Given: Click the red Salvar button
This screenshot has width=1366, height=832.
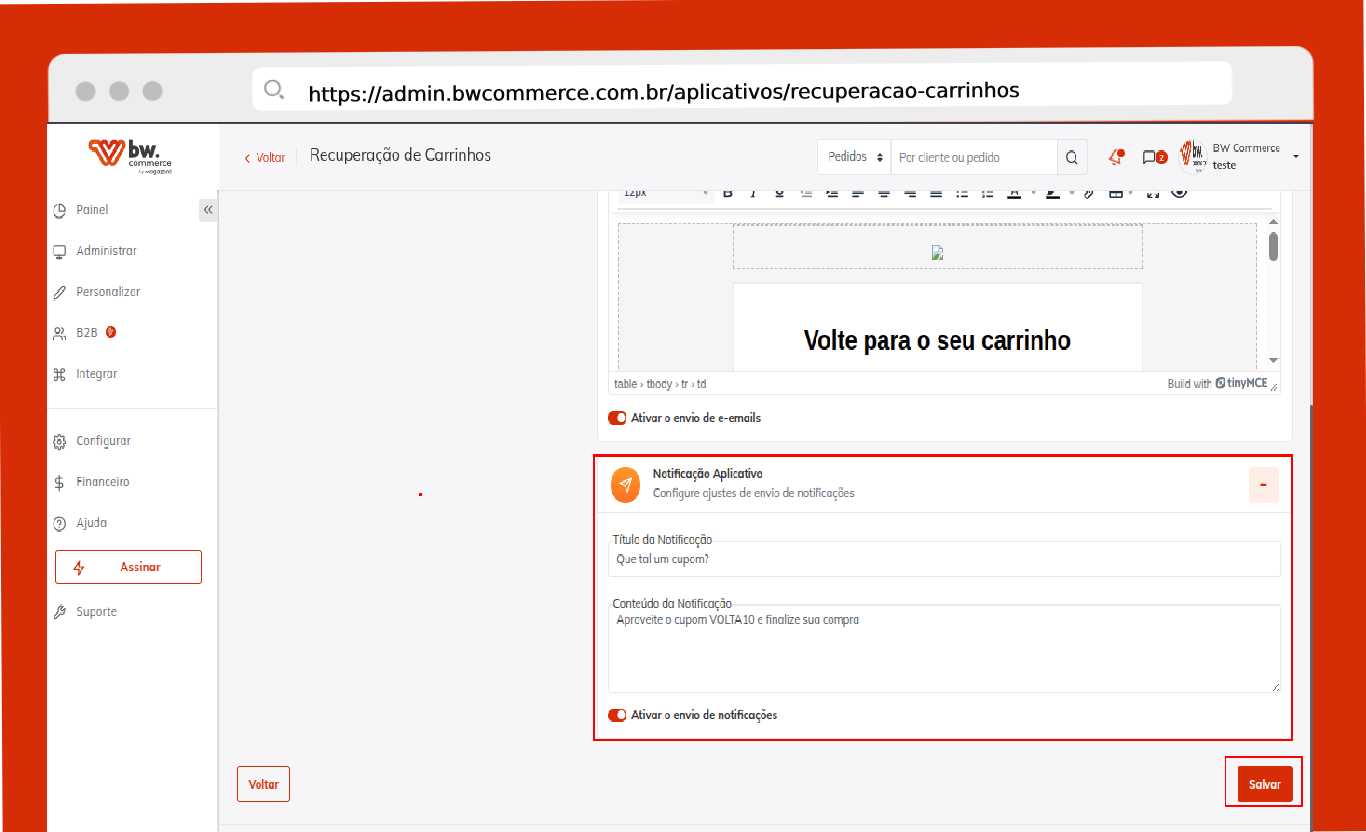Looking at the screenshot, I should pyautogui.click(x=1265, y=784).
